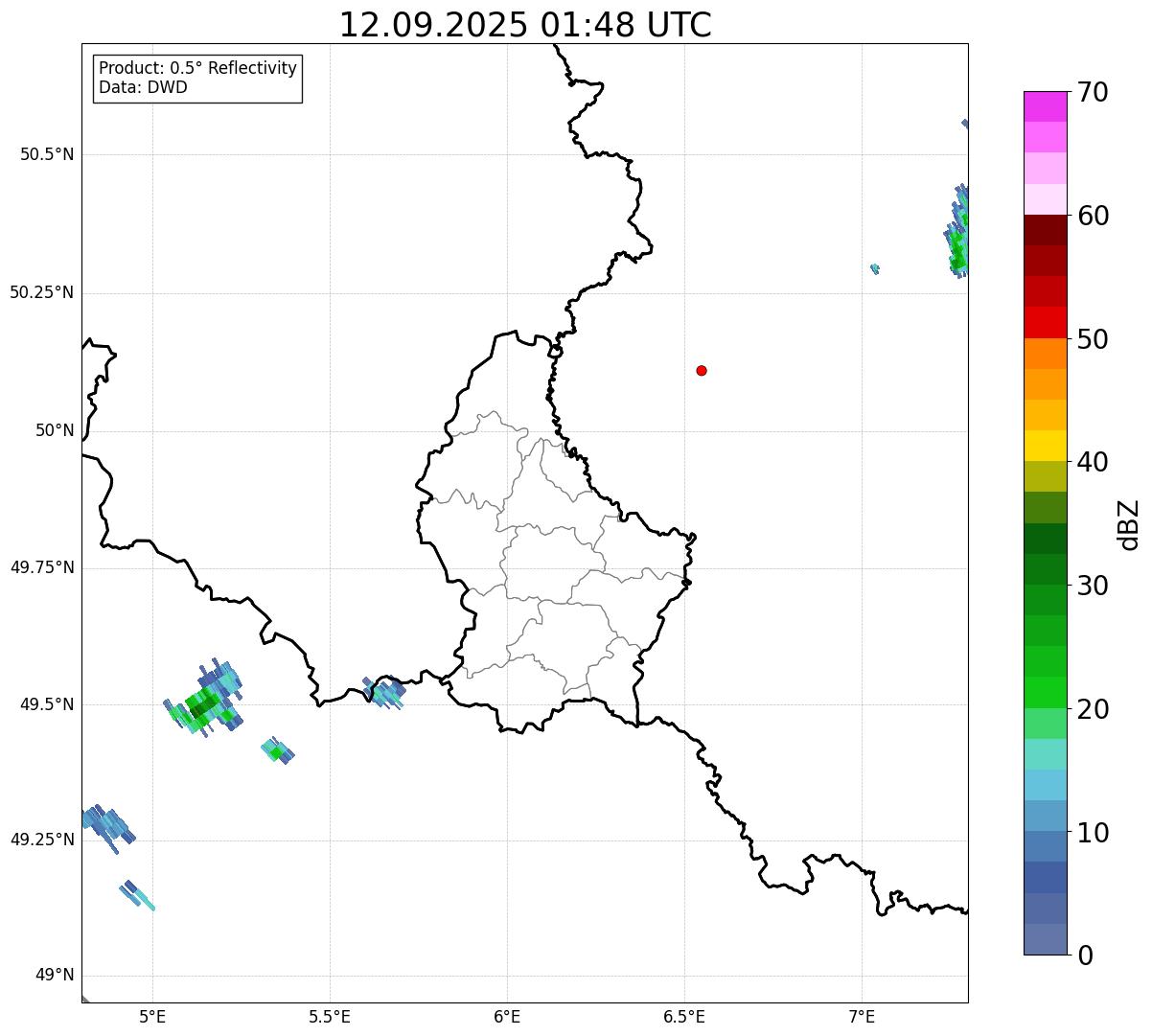
Task: Click the "5.5°E" longitude label
Action: 330,1017
